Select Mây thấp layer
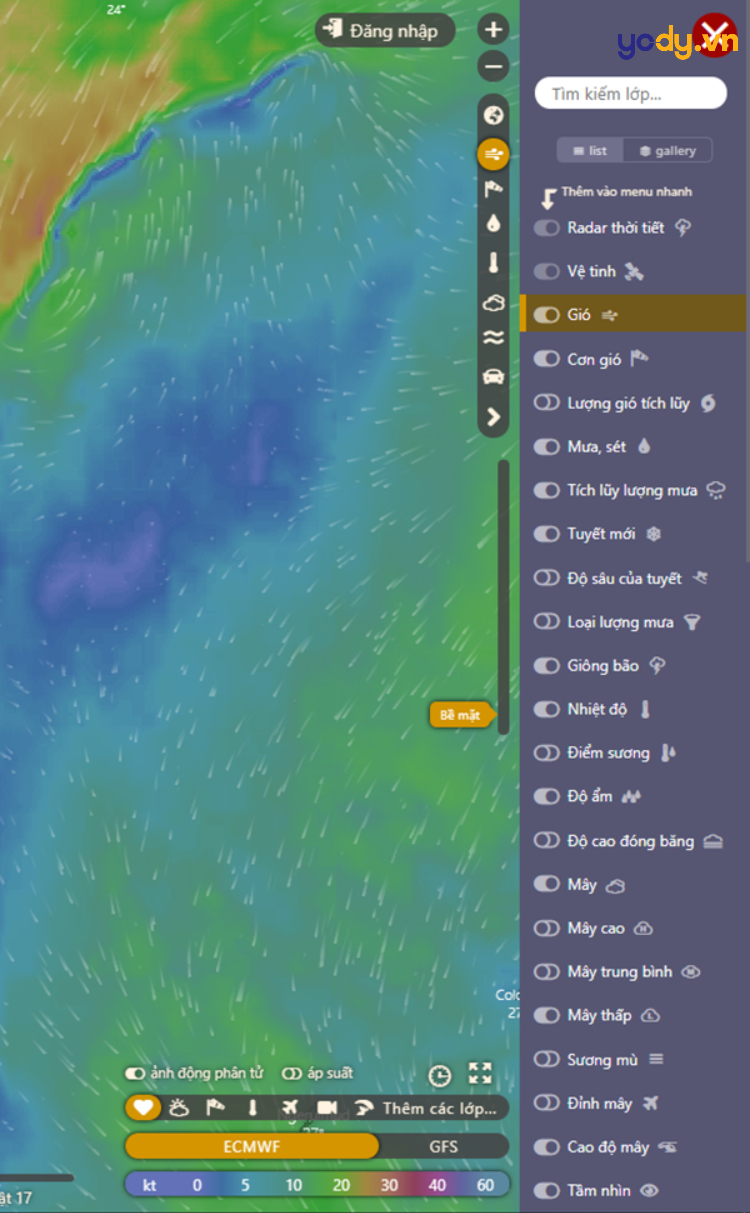 tap(632, 1015)
